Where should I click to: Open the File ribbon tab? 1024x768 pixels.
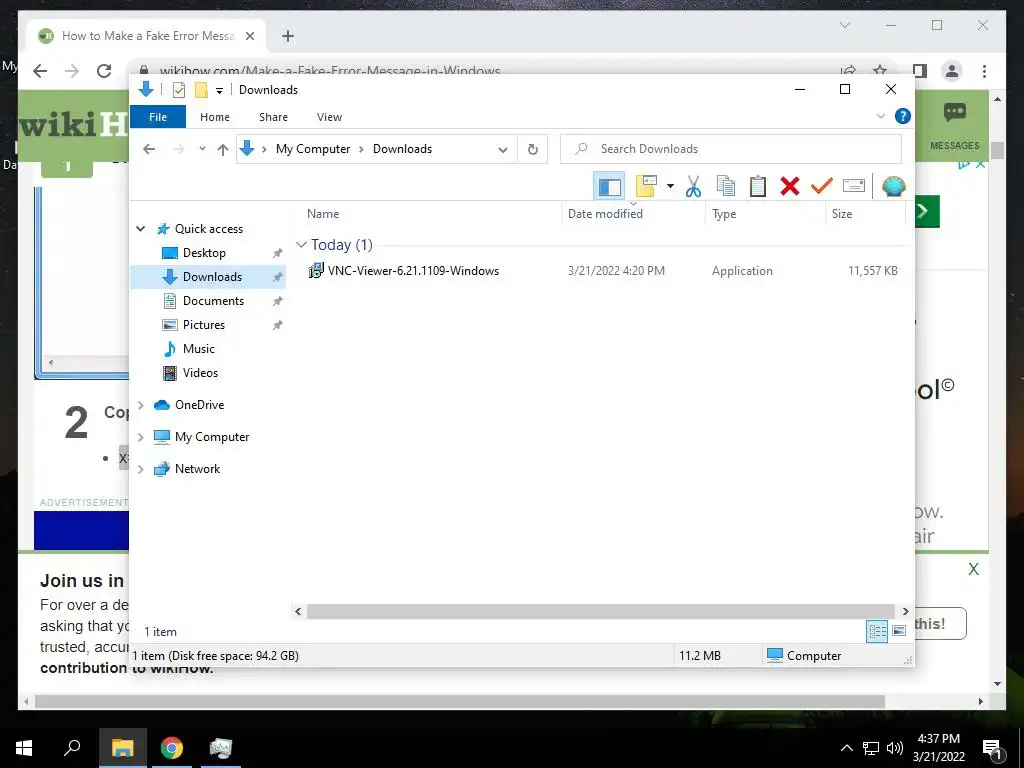pos(158,117)
